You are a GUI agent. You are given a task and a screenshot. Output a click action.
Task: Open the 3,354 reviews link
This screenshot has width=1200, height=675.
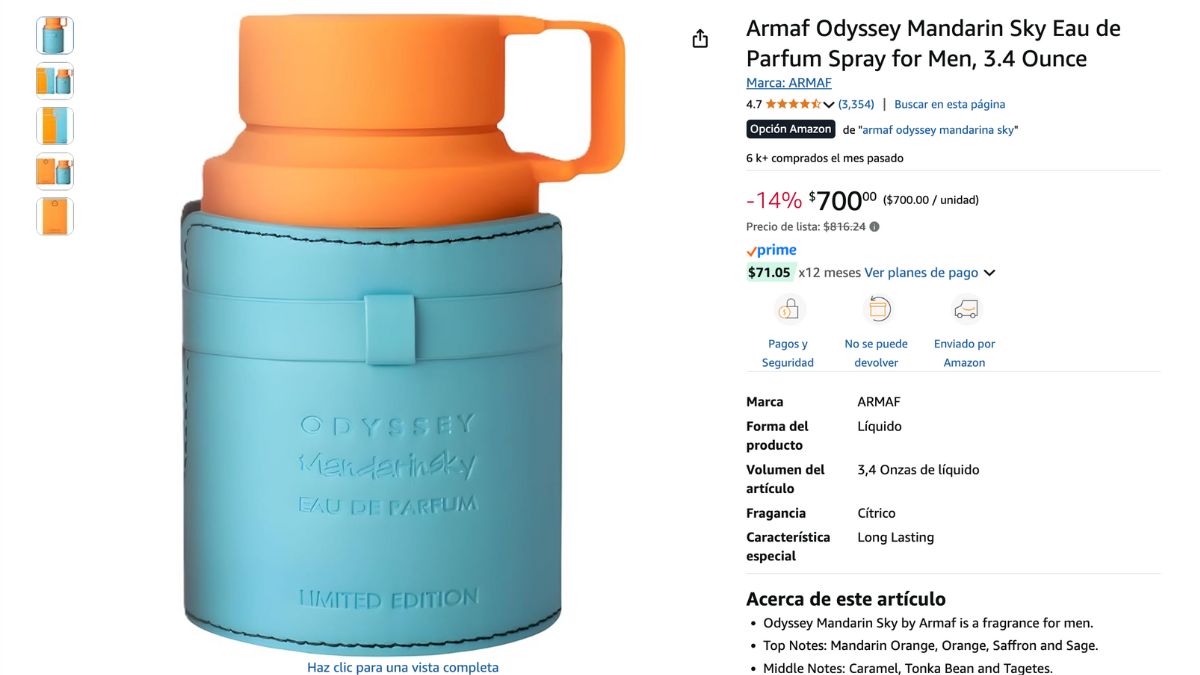856,104
